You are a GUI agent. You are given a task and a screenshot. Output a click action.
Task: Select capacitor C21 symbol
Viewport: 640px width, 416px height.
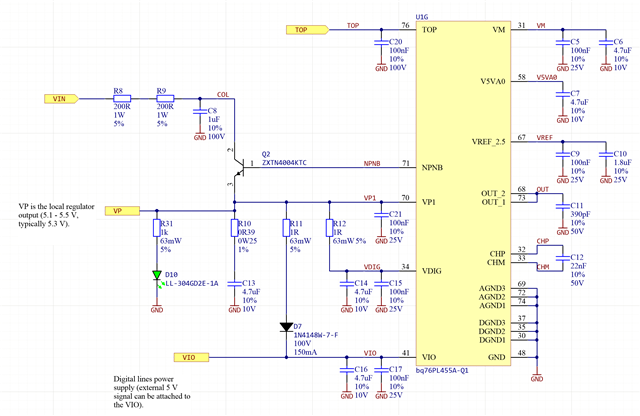(381, 215)
